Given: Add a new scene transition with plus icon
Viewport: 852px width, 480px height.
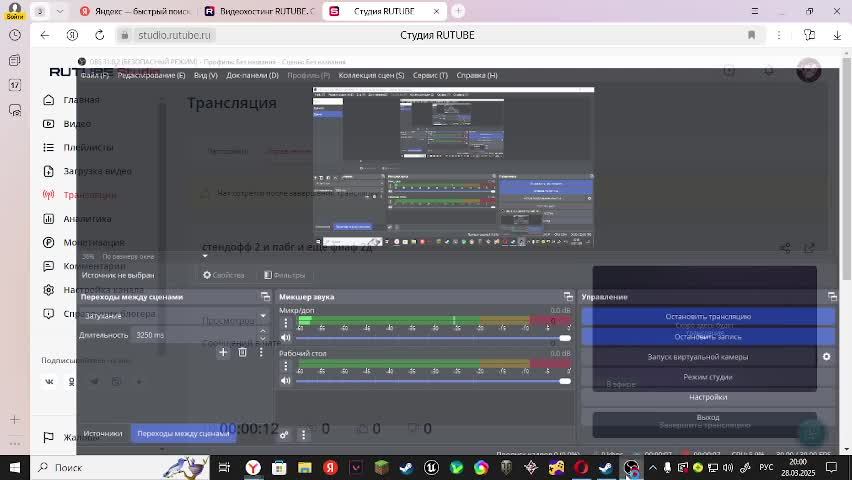Looking at the screenshot, I should [x=223, y=352].
